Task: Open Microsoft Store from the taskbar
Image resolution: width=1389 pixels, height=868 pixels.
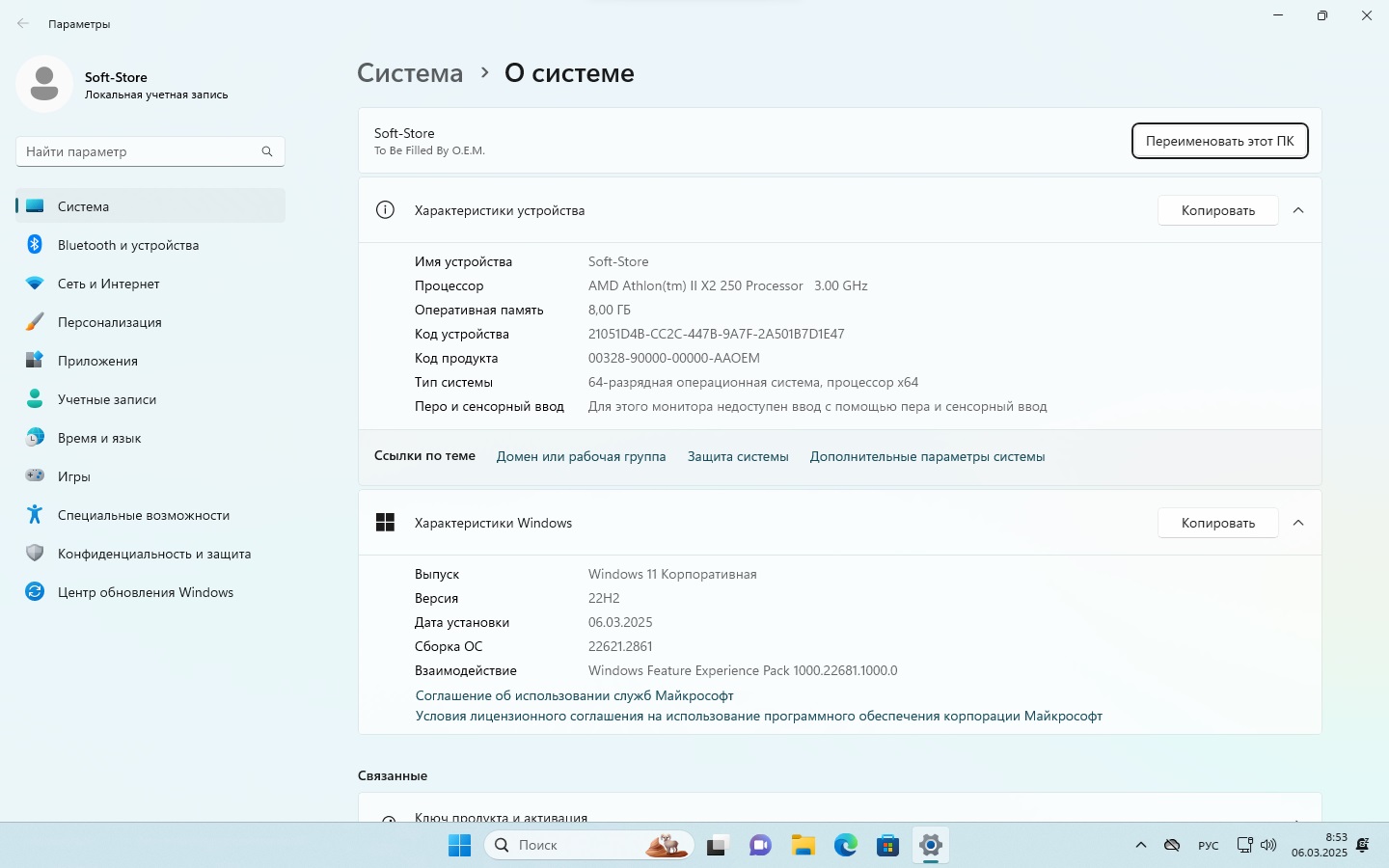Action: [888, 846]
